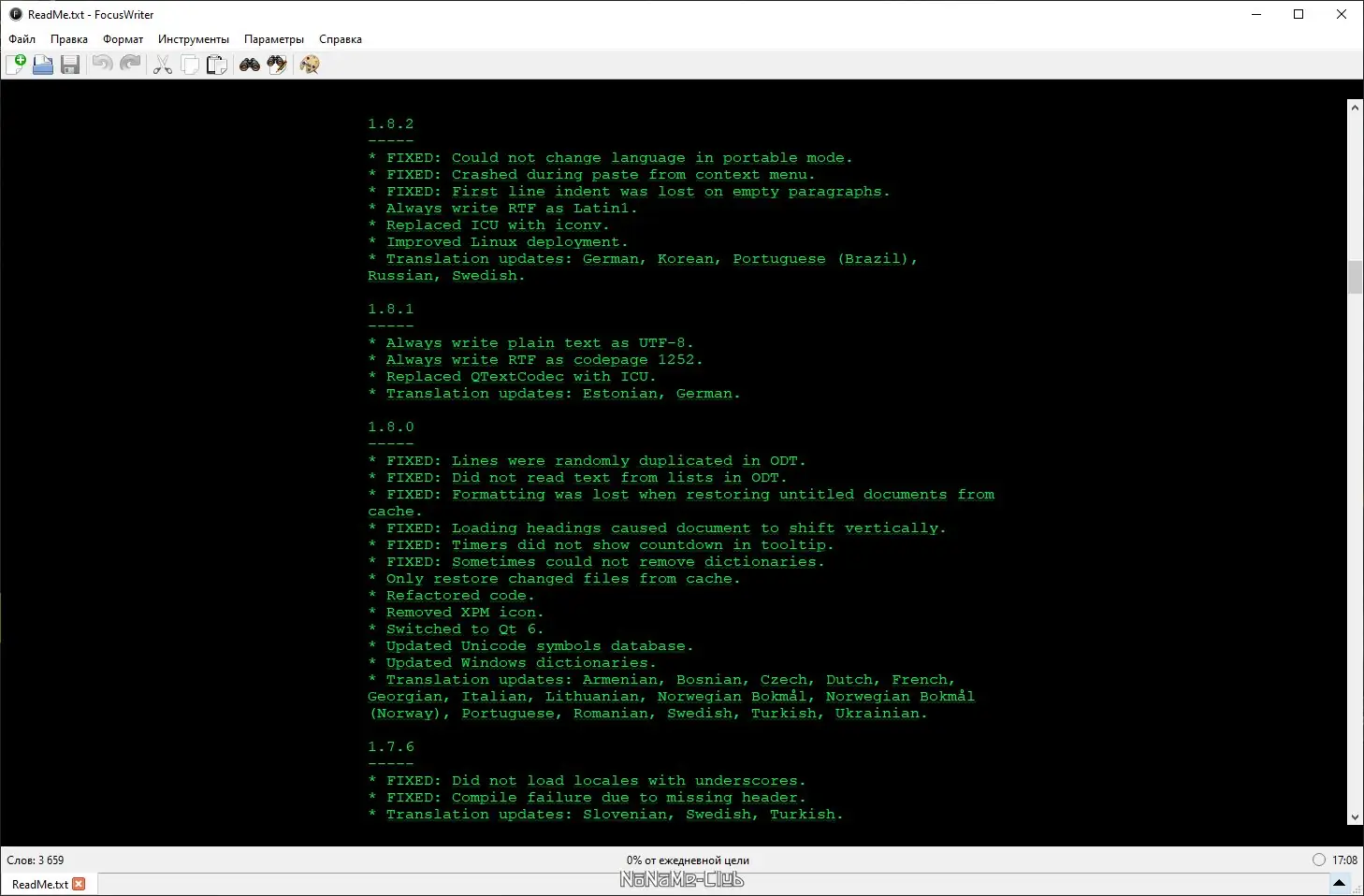The image size is (1364, 896).
Task: Paste from clipboard using toolbar icon
Action: pos(217,65)
